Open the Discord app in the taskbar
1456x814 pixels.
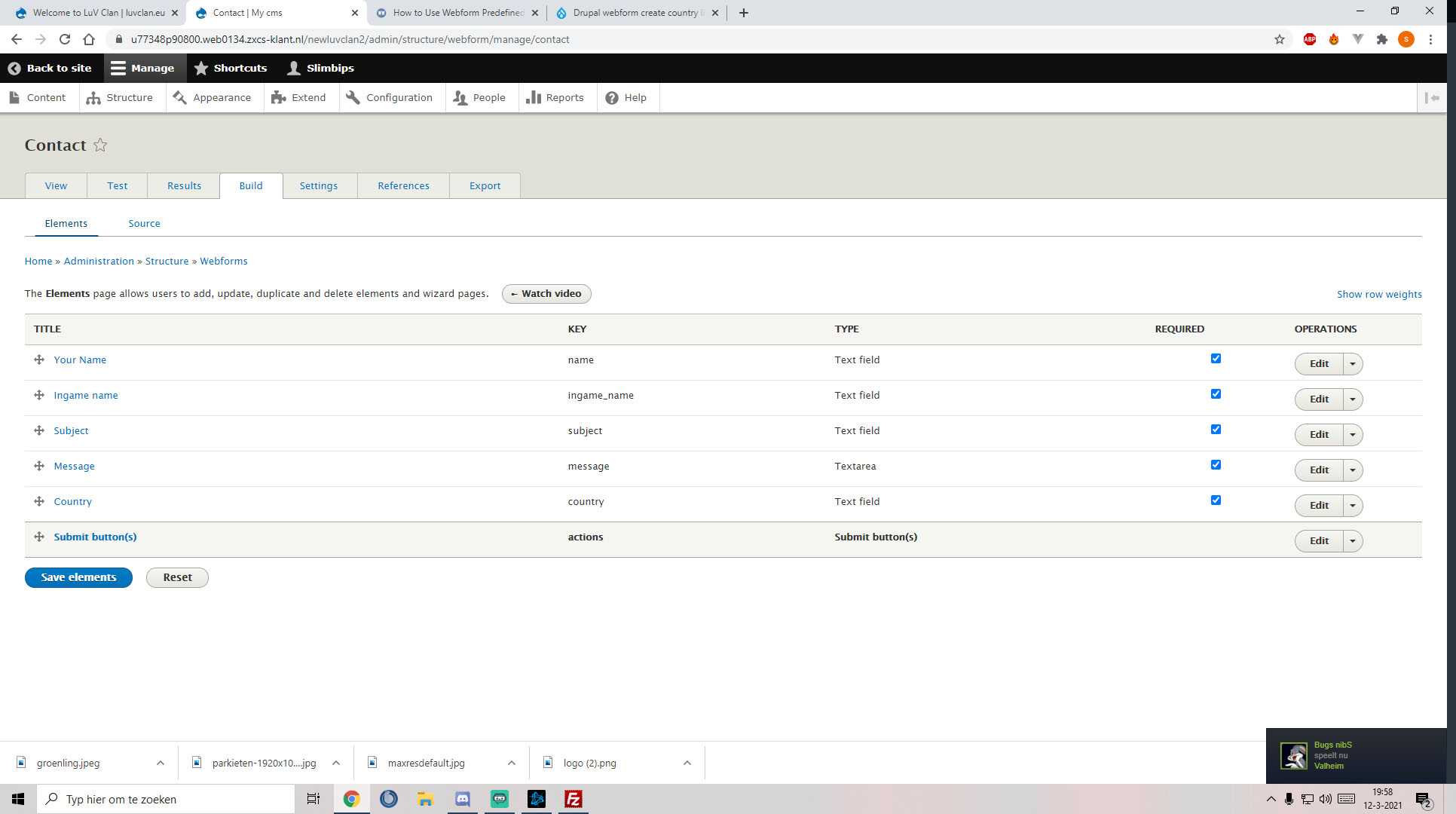(x=463, y=799)
